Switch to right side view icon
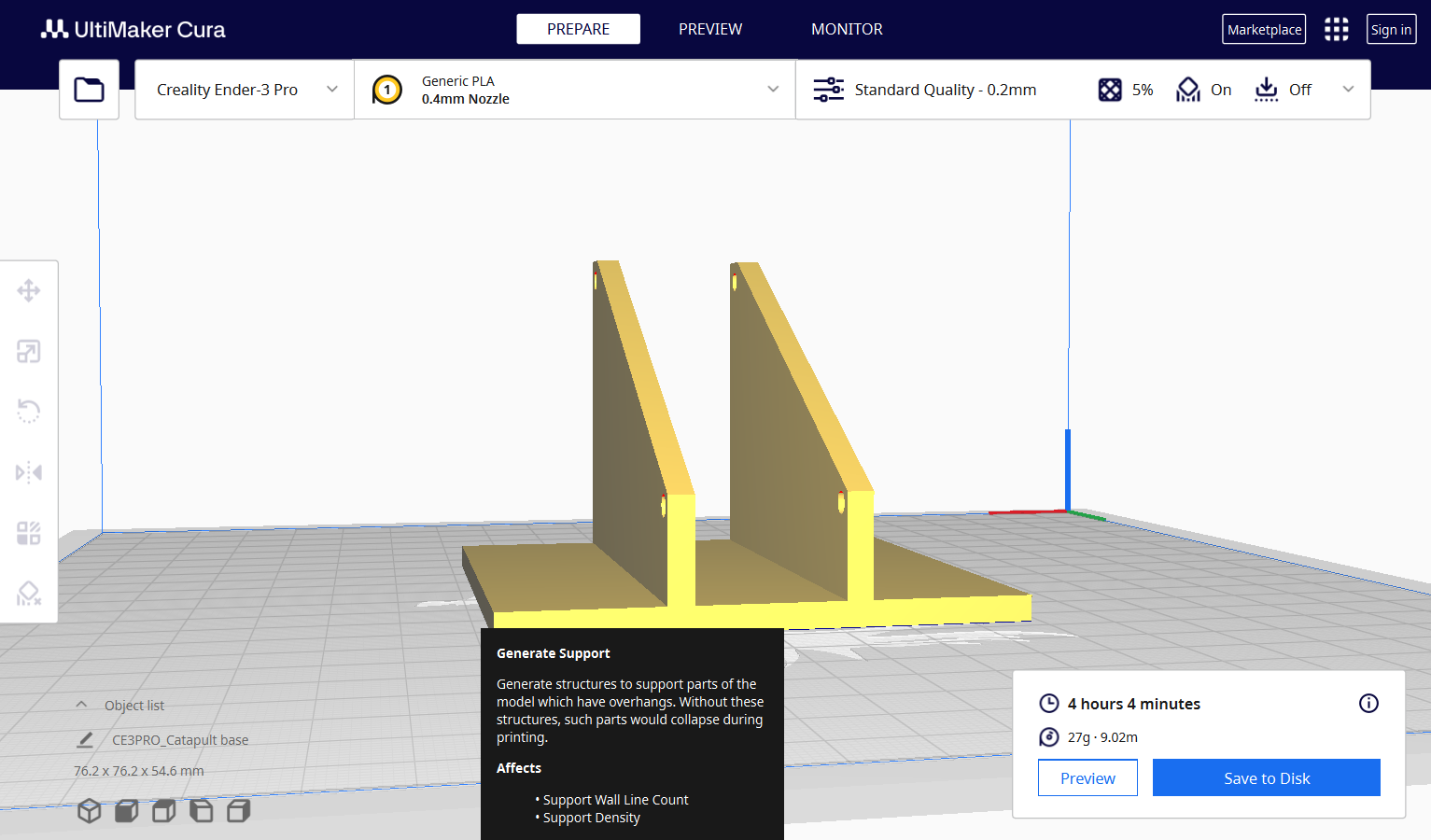Screen dimensions: 1431x840 click(x=238, y=811)
